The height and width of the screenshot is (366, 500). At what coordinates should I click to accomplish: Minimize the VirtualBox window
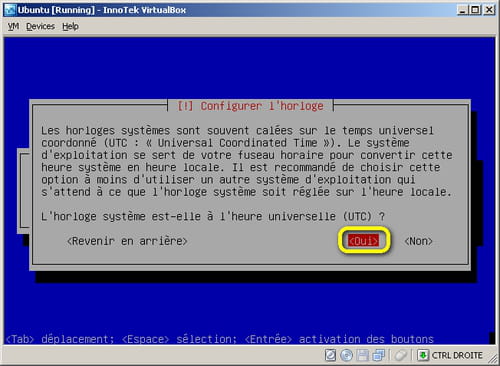[462, 10]
